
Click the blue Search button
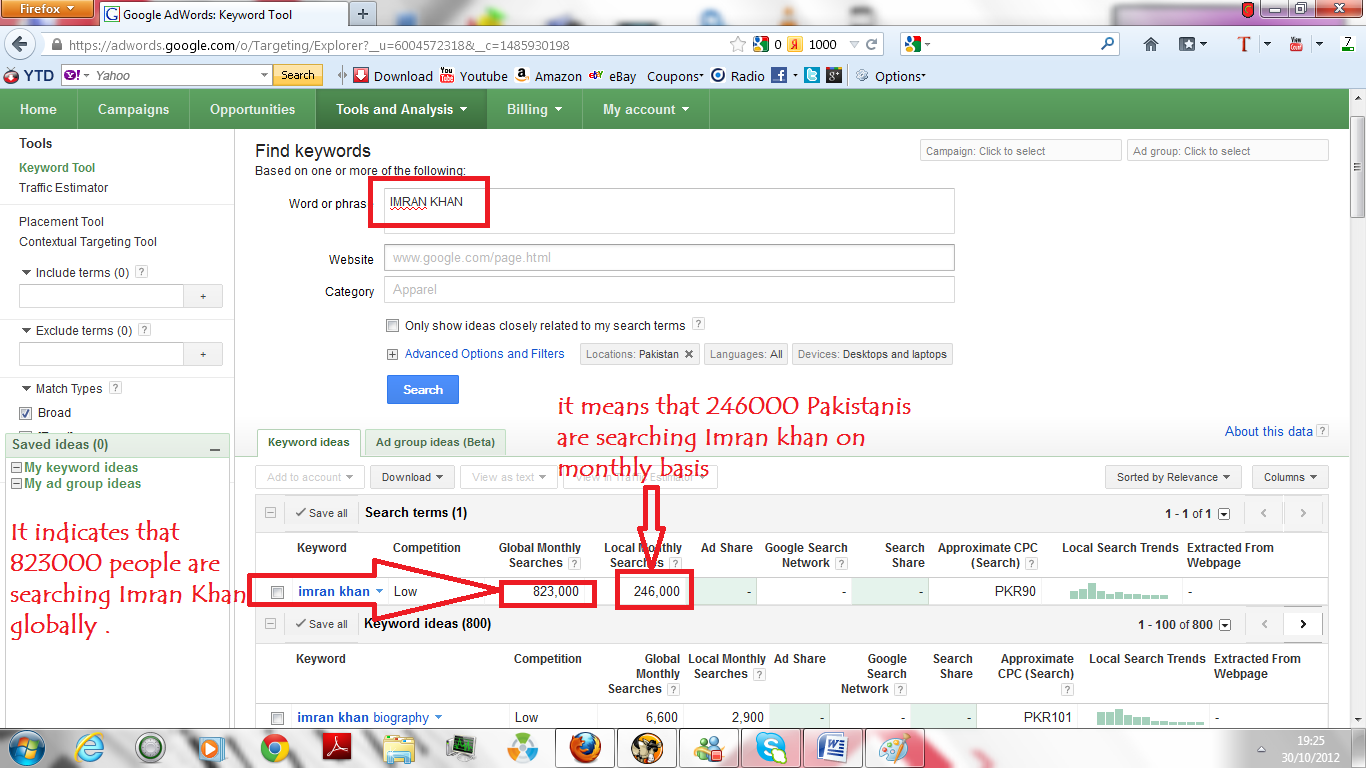coord(422,390)
